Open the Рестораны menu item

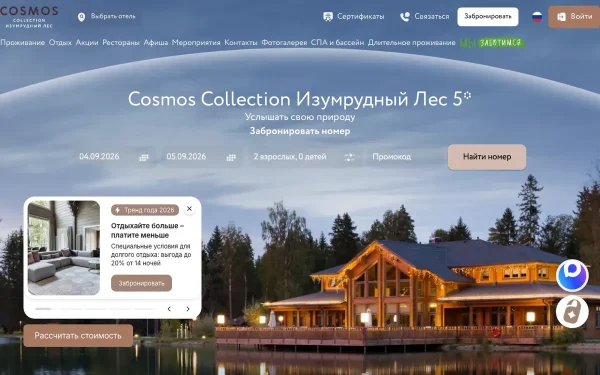click(x=121, y=42)
